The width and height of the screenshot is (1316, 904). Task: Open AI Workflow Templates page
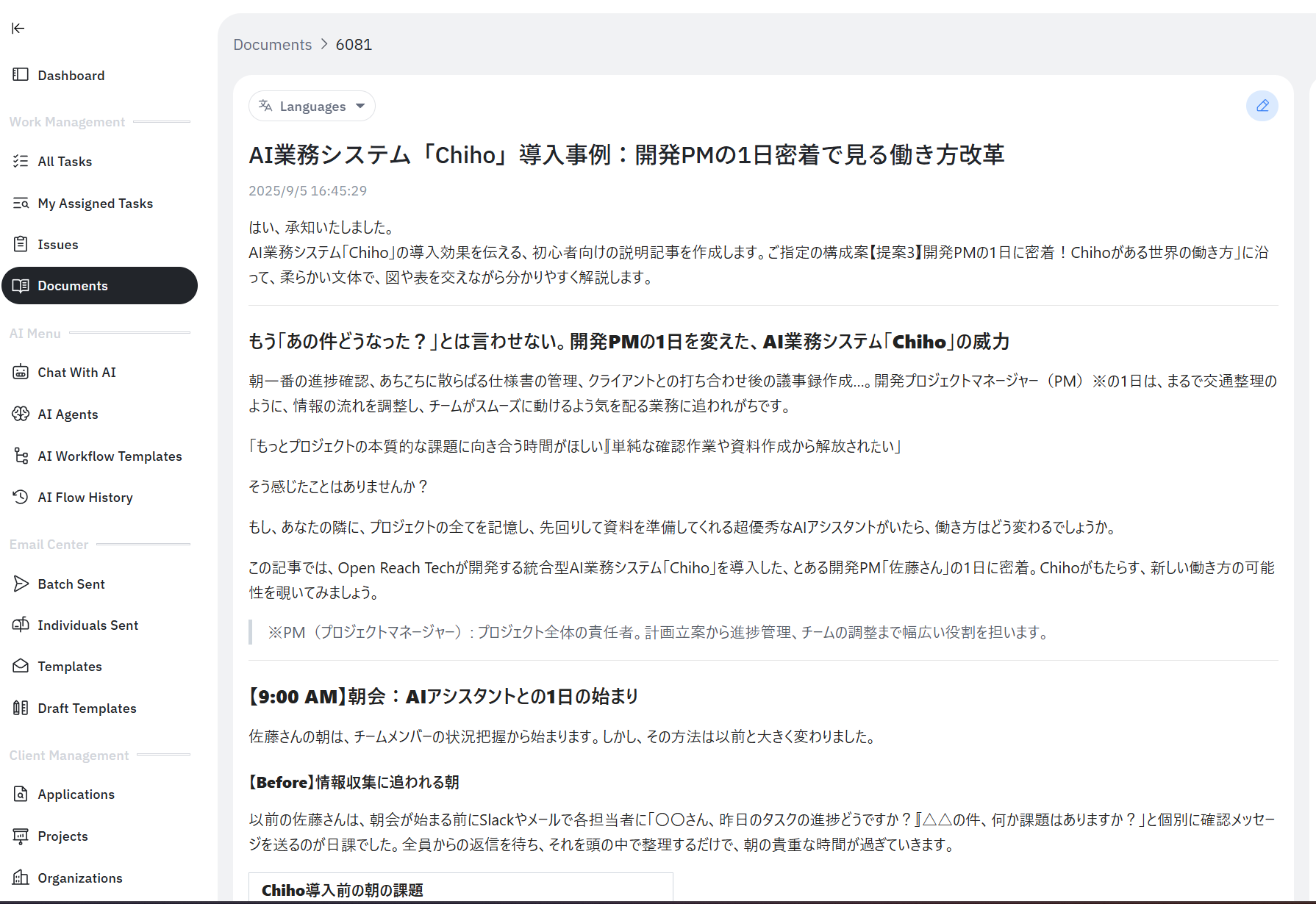110,456
